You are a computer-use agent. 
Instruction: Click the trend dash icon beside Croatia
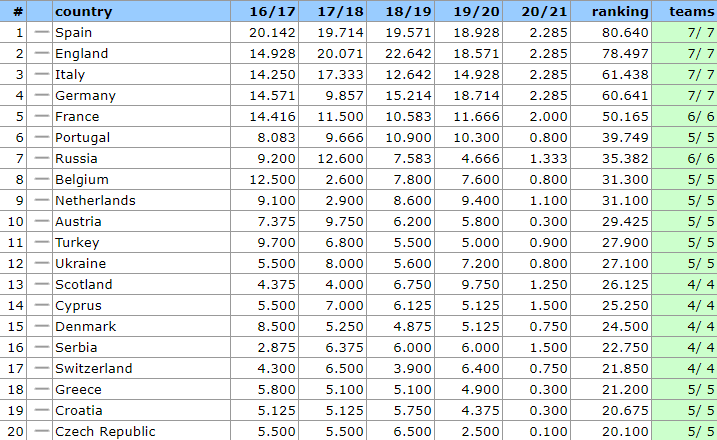(x=41, y=411)
